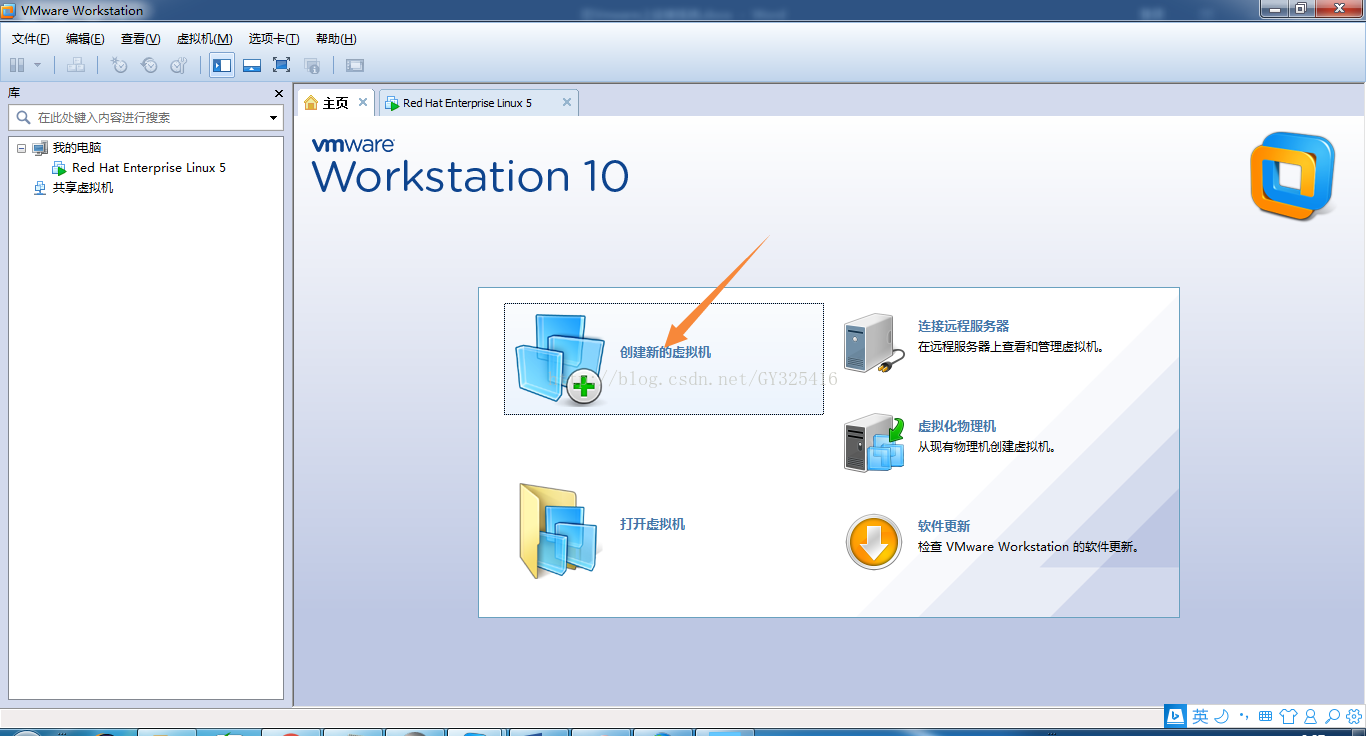Close the 主页 tab
Screen dimensions: 1366x736
coord(363,102)
